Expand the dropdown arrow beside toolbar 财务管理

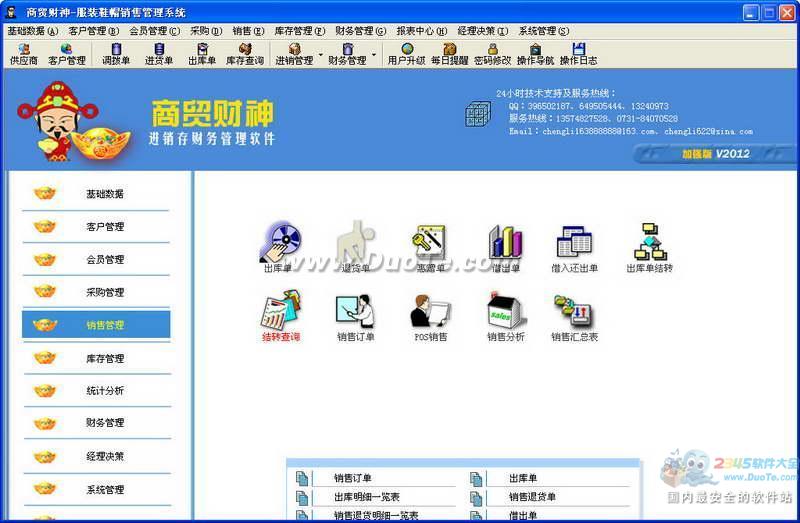coord(374,54)
